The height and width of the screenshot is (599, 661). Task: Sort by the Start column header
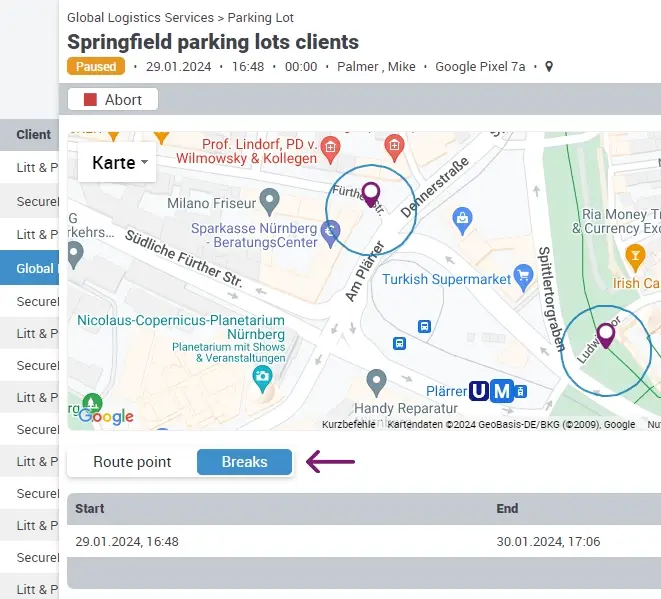(90, 509)
